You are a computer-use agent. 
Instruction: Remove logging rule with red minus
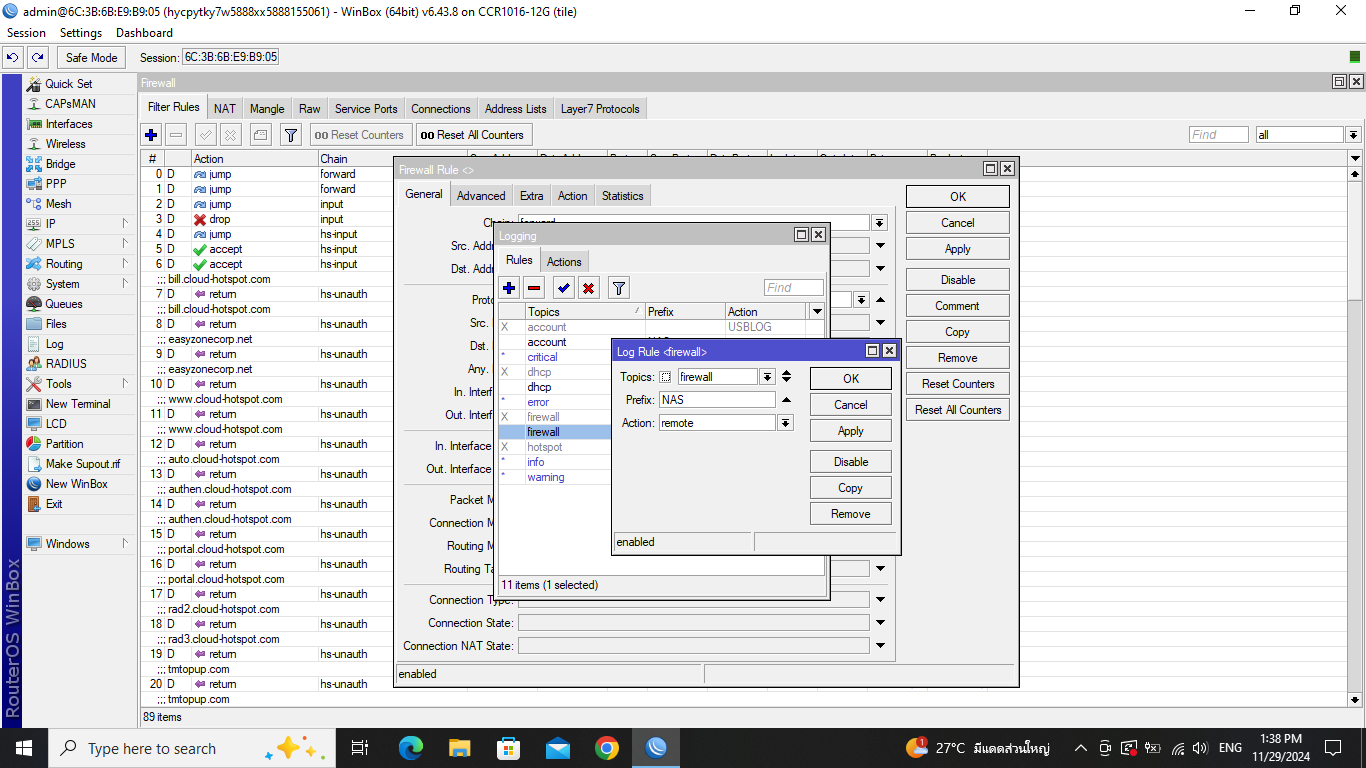tap(534, 288)
